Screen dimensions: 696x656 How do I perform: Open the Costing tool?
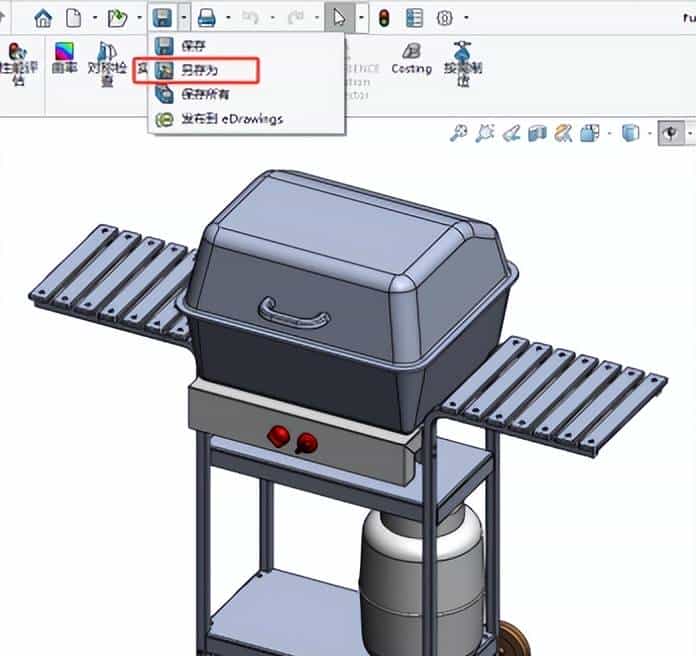click(x=411, y=59)
